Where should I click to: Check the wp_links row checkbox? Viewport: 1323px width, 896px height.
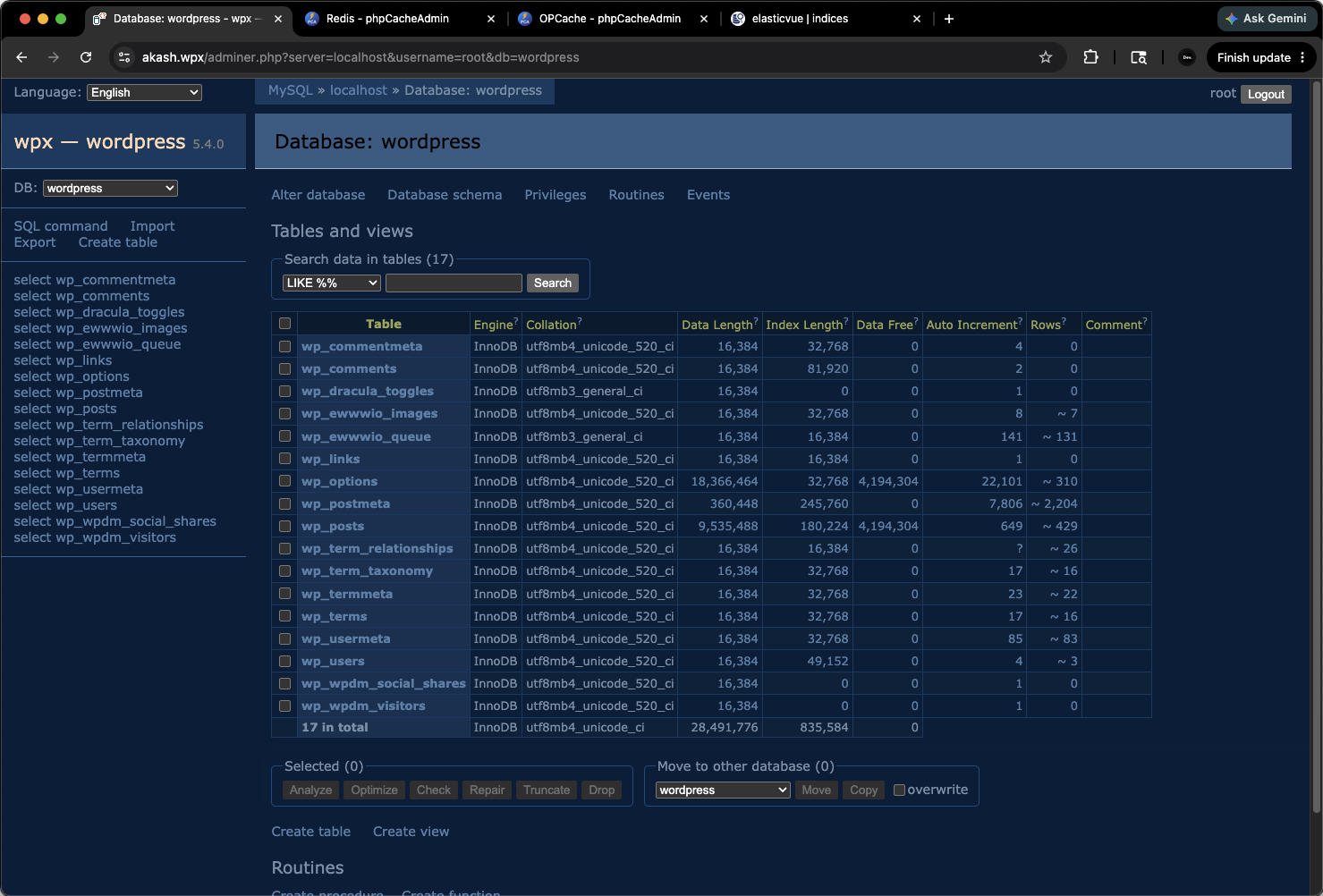click(x=284, y=459)
